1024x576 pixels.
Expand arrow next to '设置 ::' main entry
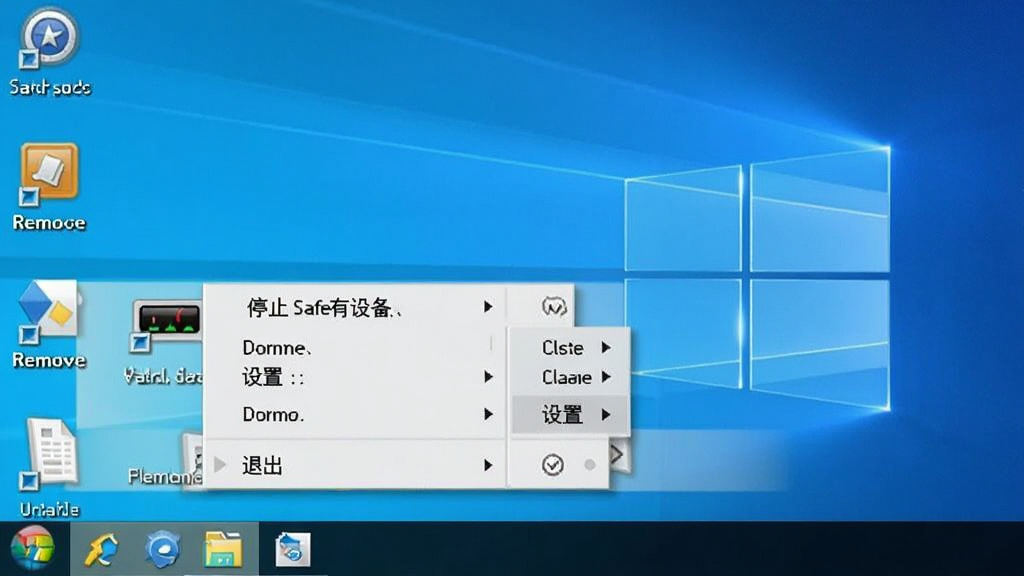488,377
